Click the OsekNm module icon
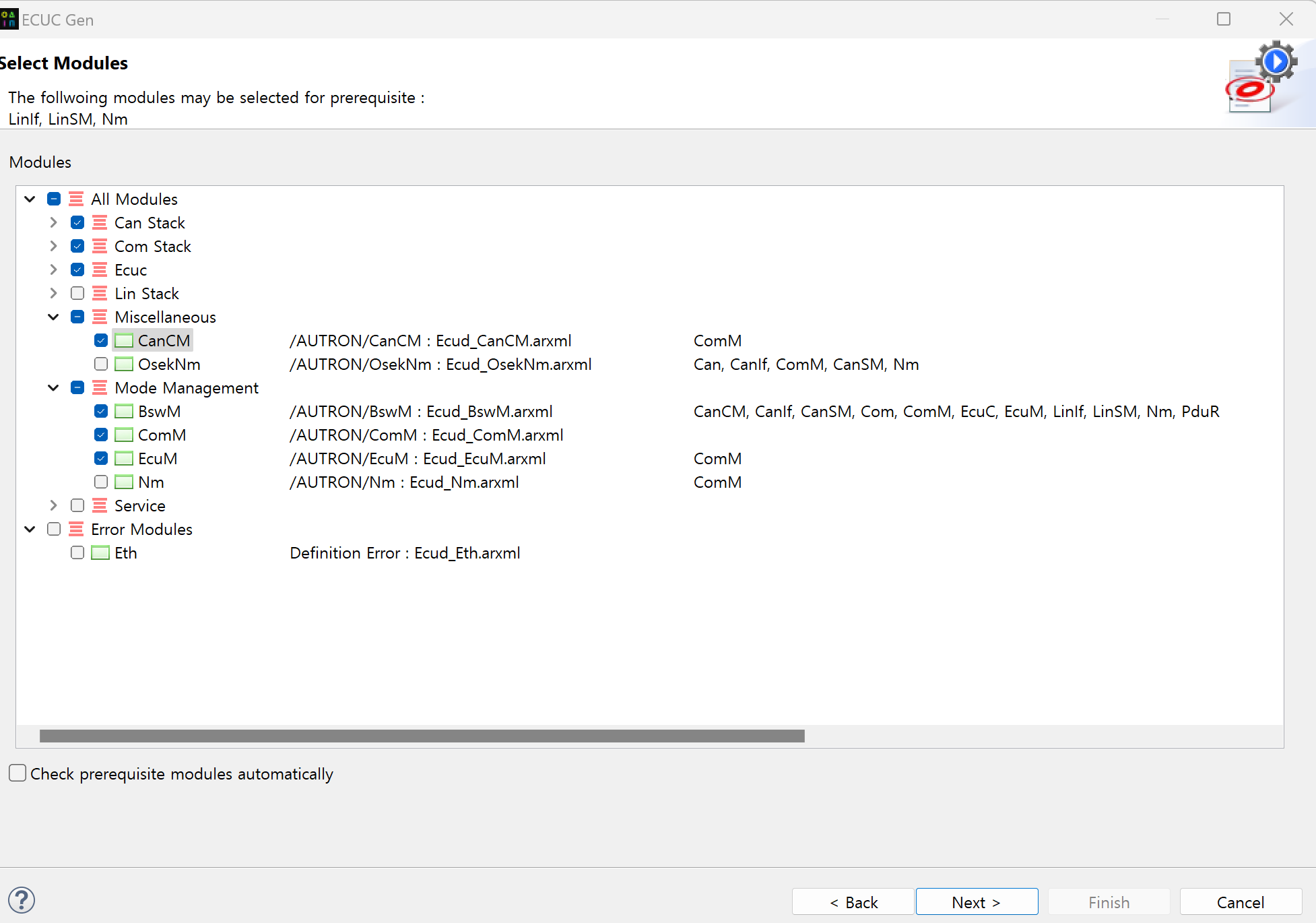The image size is (1316, 923). tap(124, 364)
